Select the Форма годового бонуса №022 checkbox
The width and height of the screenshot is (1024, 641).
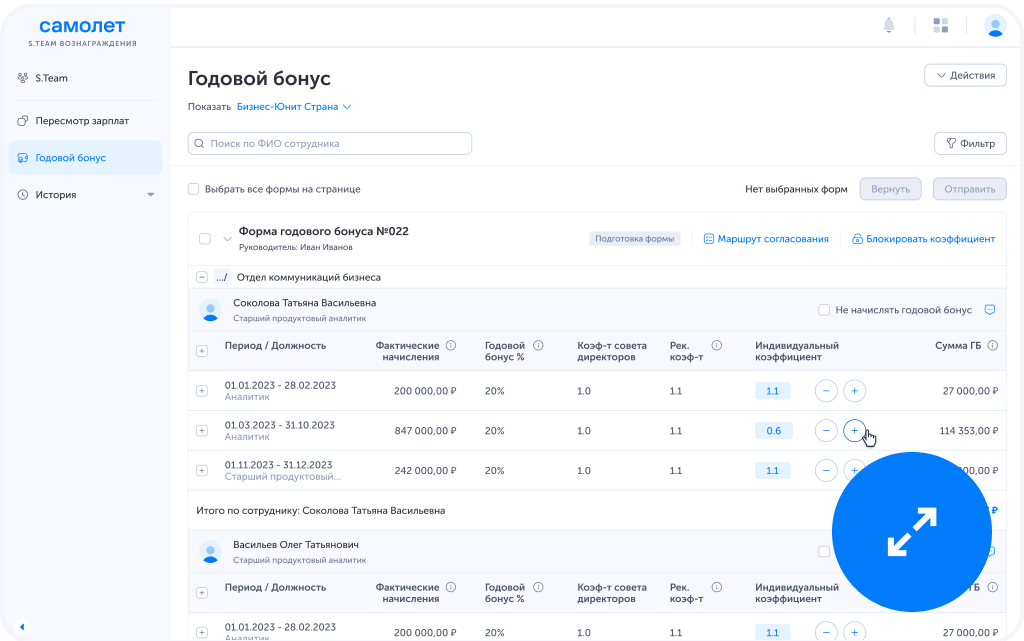pyautogui.click(x=205, y=239)
